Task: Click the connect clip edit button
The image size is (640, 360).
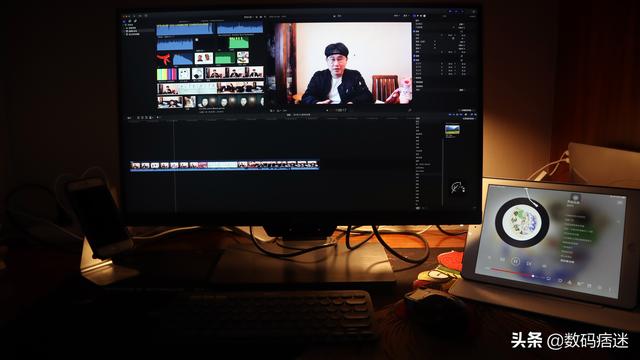Action: pos(138,118)
